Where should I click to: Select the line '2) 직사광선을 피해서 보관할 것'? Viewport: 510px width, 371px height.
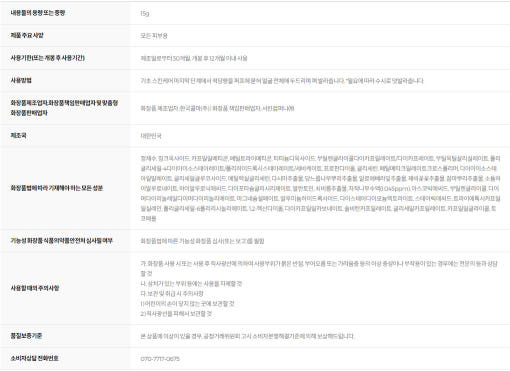176,314
